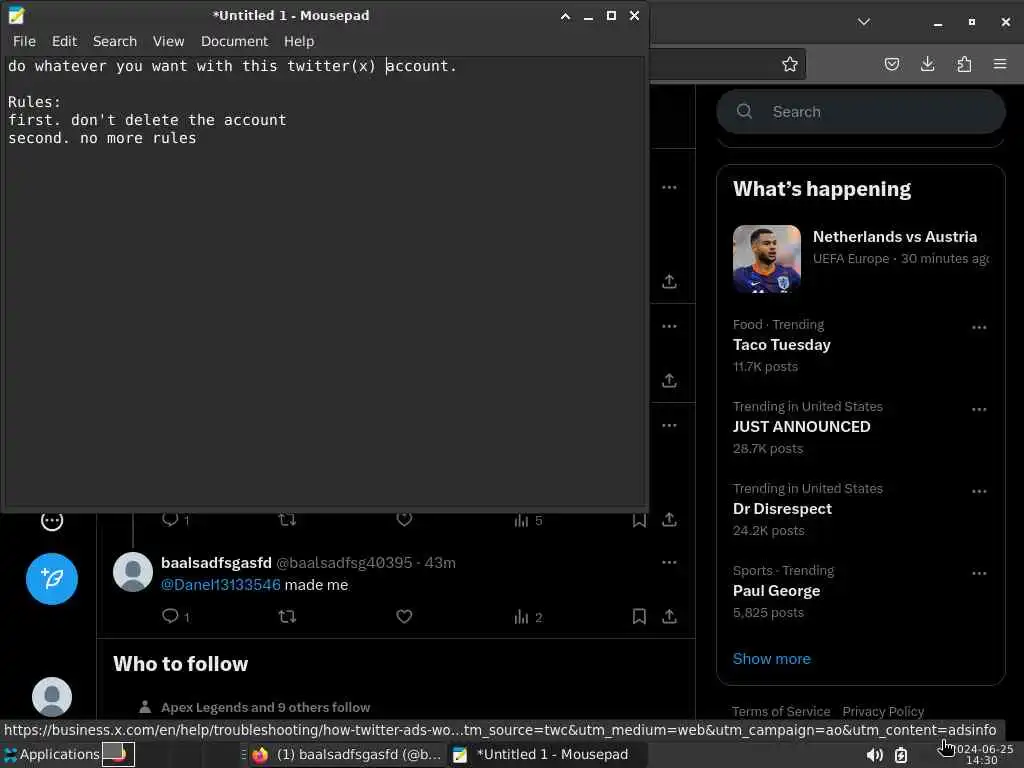Click the baalsadfsgasfd post avatar

pyautogui.click(x=133, y=572)
